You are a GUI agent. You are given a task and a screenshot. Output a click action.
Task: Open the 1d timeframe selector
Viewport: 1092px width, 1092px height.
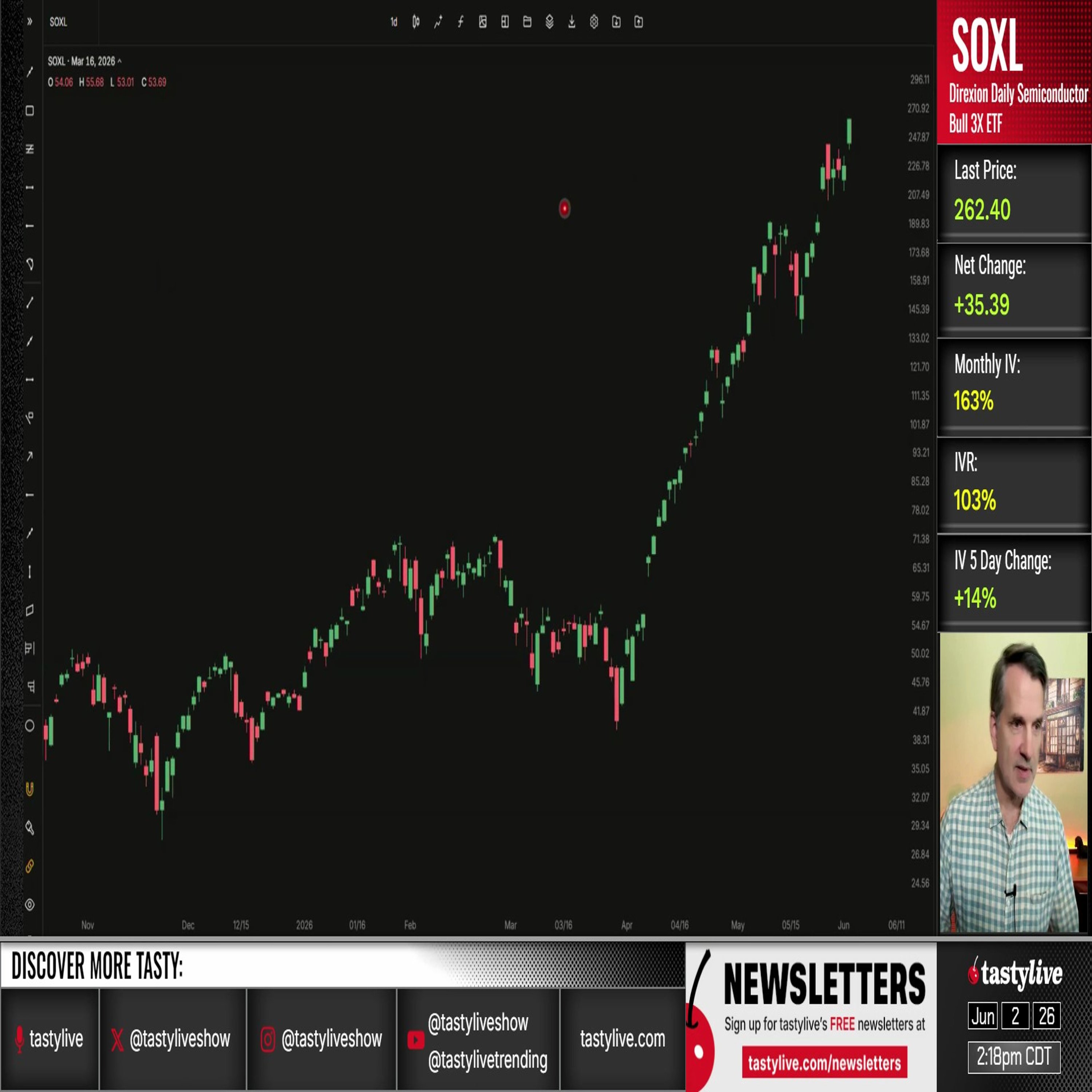pyautogui.click(x=394, y=22)
